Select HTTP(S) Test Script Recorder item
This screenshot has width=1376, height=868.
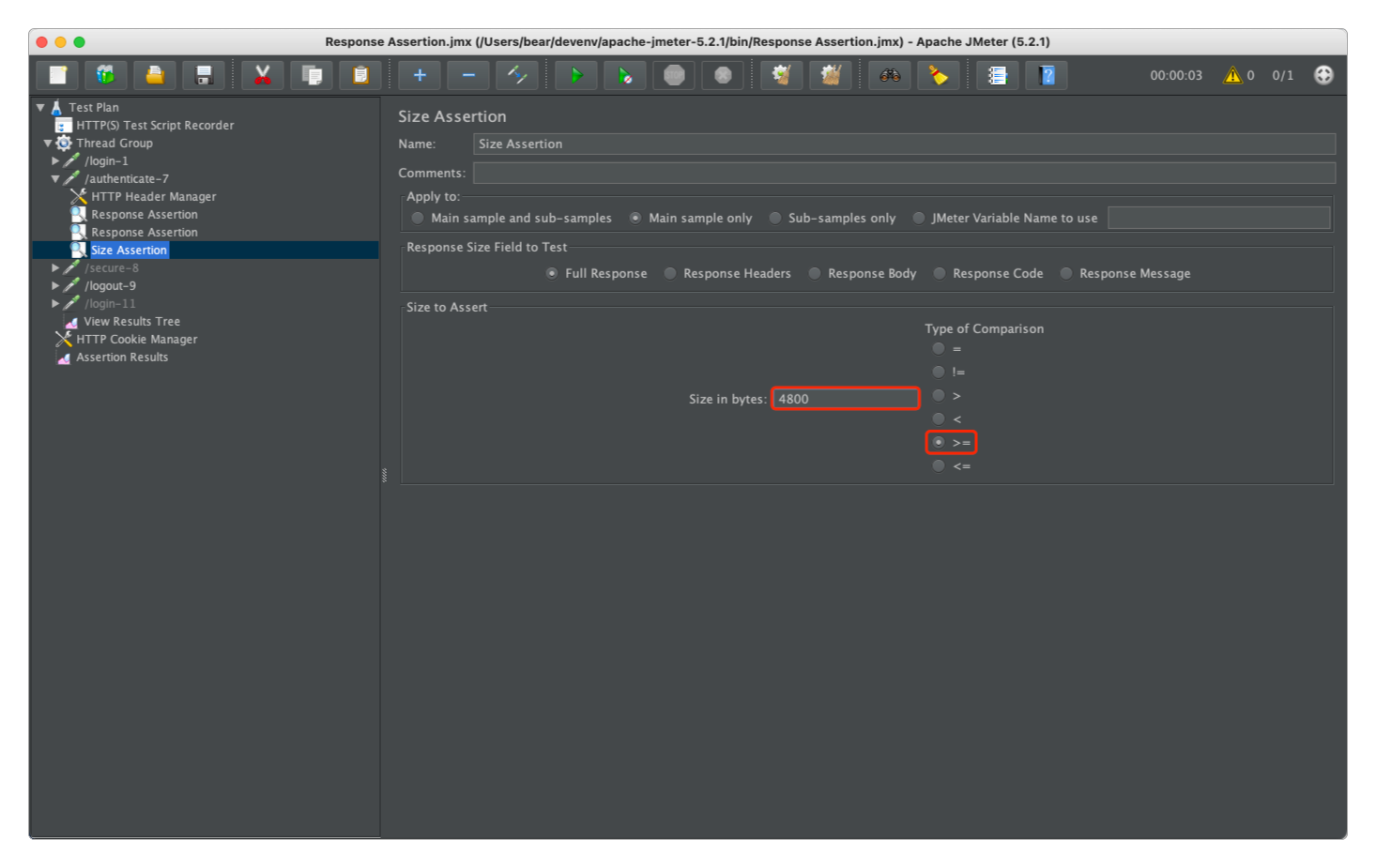(x=155, y=125)
